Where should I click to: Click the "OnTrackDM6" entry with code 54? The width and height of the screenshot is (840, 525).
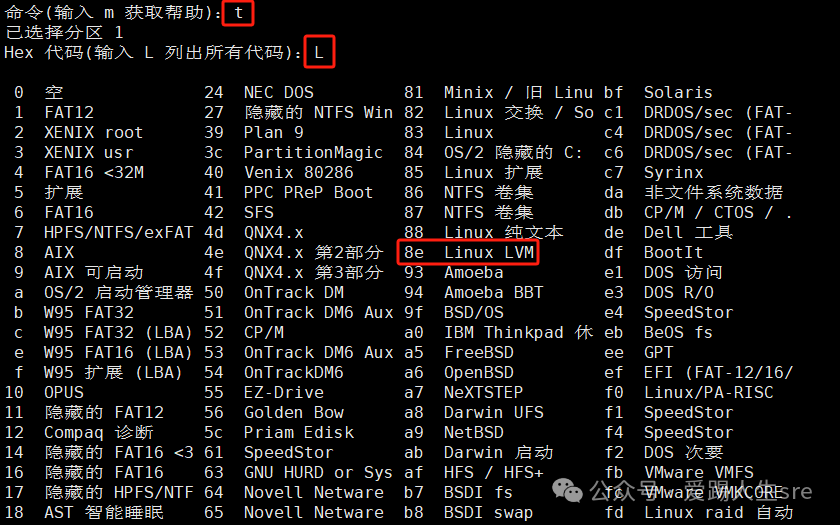(x=294, y=372)
